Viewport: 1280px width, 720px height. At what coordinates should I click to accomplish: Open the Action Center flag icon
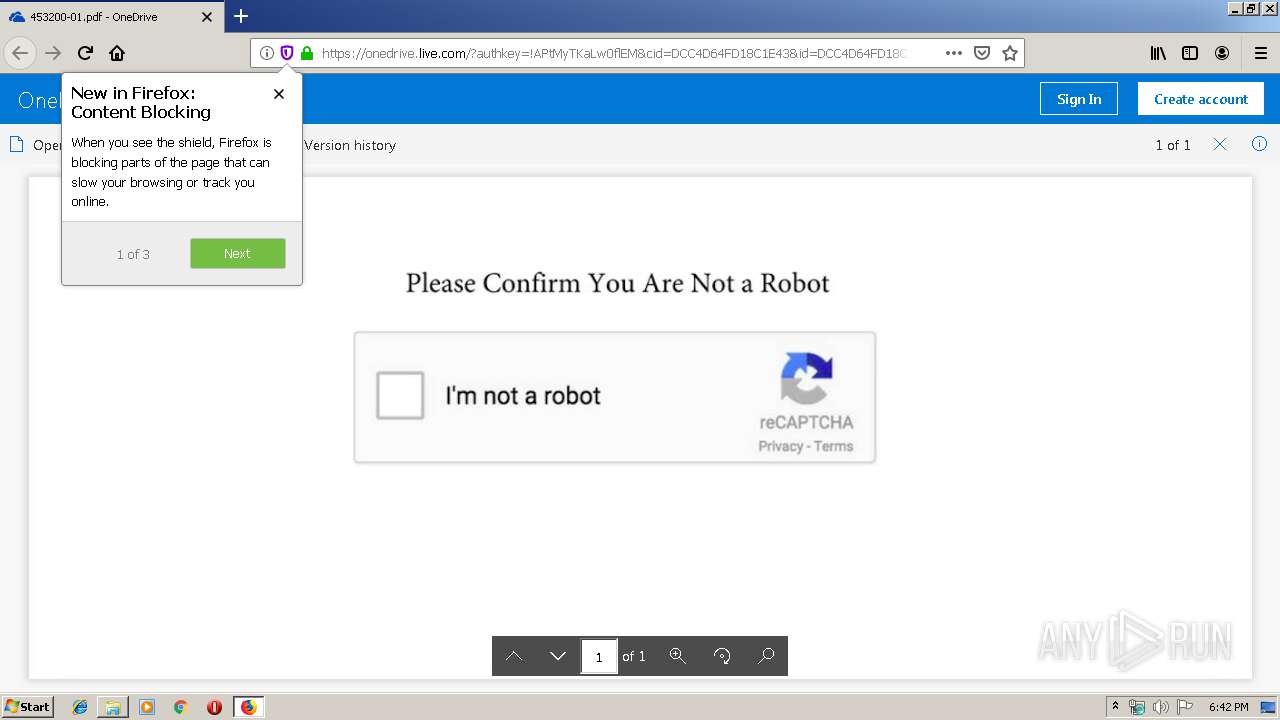(x=1186, y=707)
